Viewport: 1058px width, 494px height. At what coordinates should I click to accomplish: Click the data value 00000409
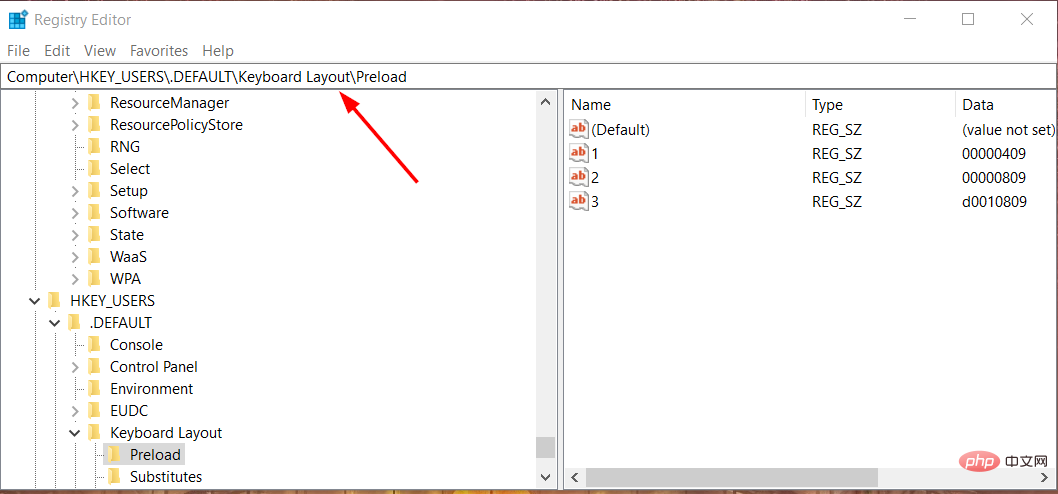pos(994,153)
